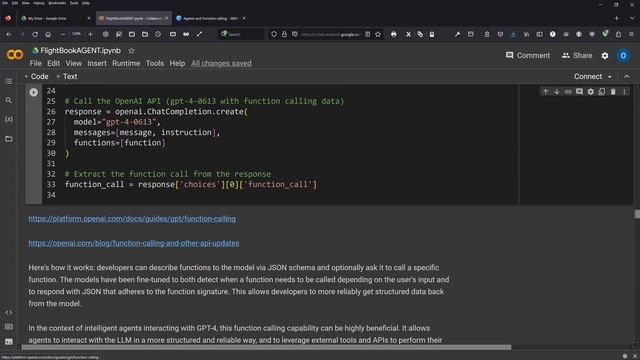Open the View menu in Colab
Screen dimensions: 640x360
(73, 63)
